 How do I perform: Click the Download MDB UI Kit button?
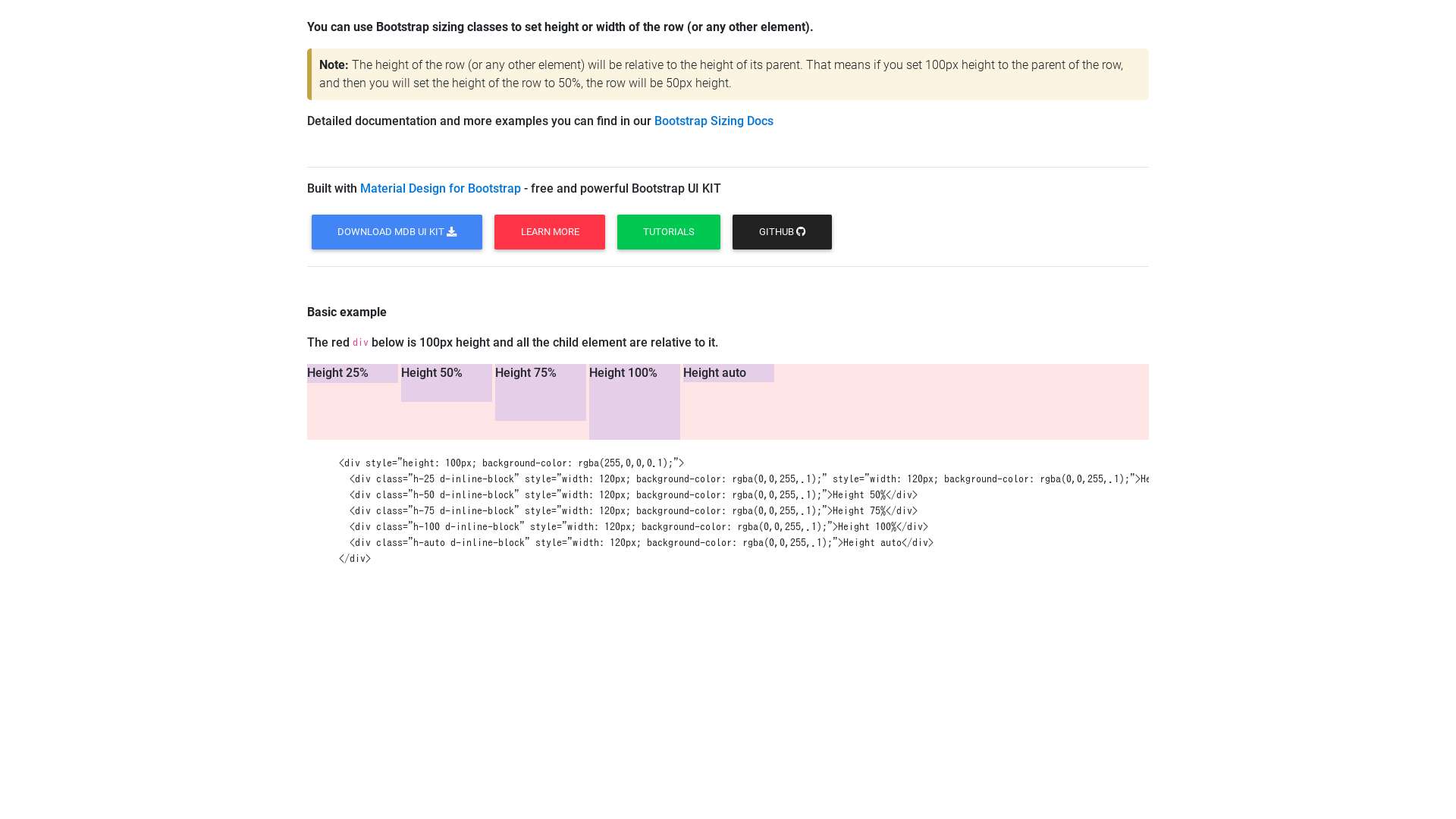[397, 232]
